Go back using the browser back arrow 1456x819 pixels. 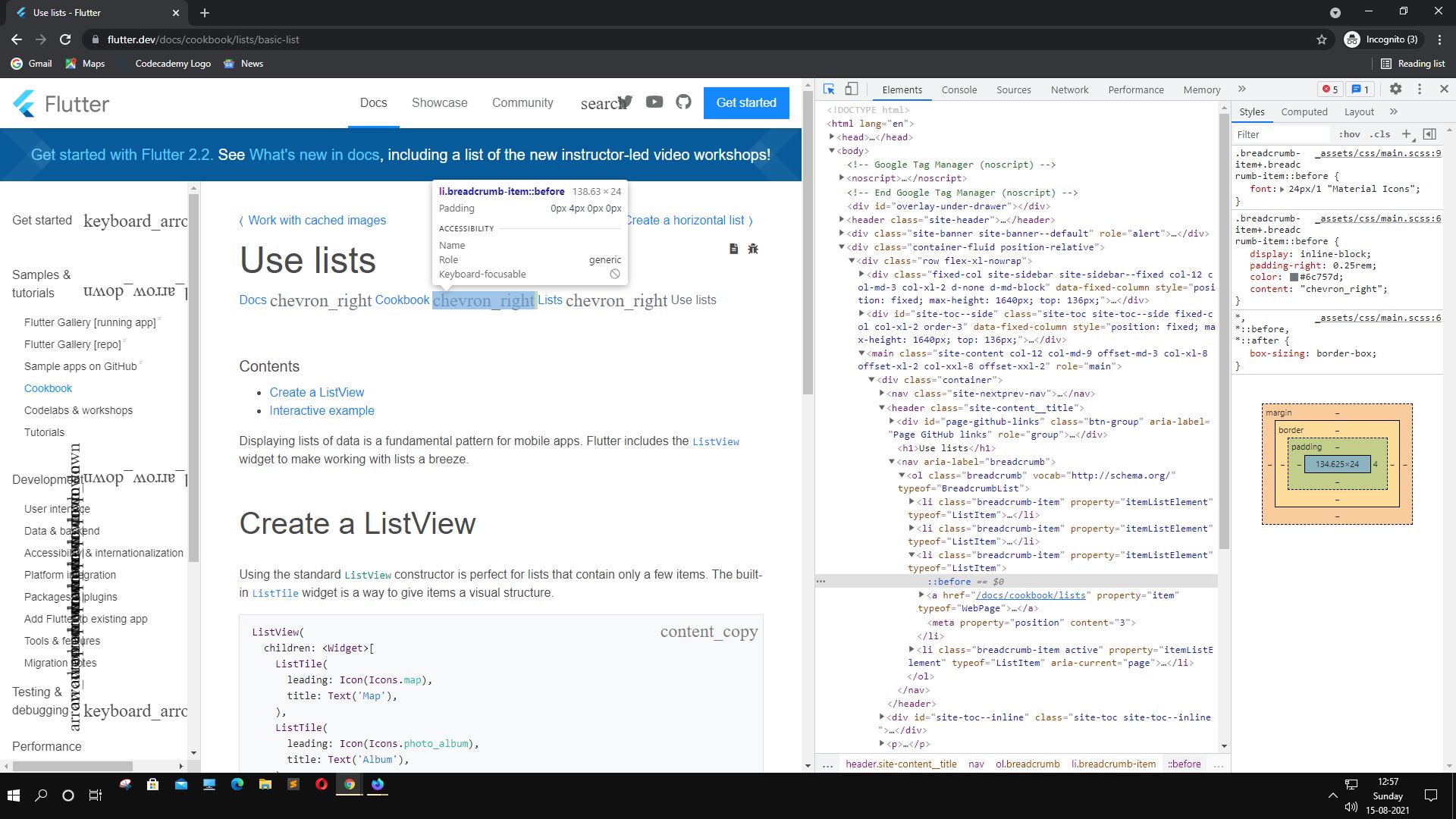pyautogui.click(x=17, y=39)
